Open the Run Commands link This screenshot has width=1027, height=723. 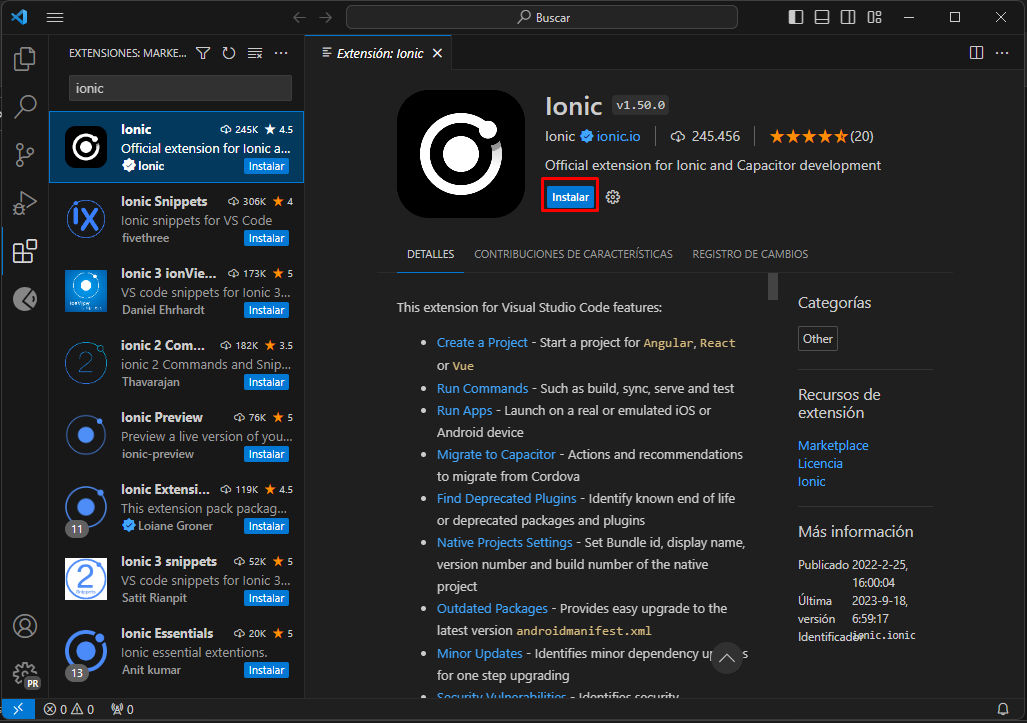(482, 388)
